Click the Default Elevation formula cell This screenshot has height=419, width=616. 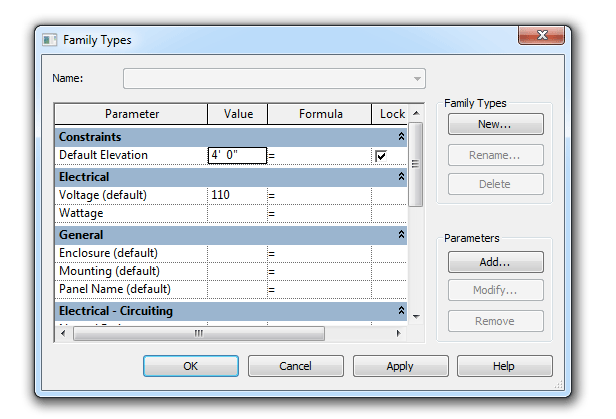[319, 155]
